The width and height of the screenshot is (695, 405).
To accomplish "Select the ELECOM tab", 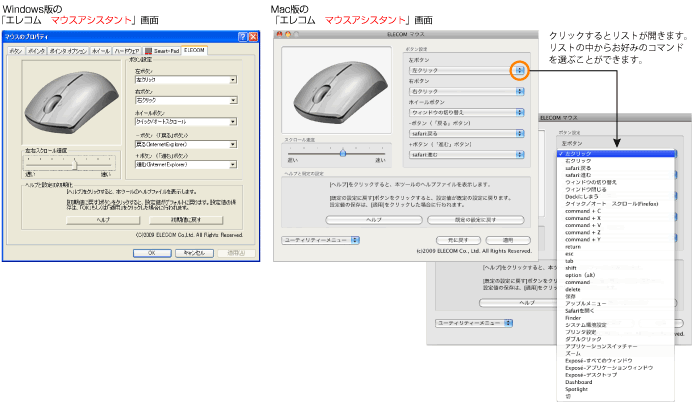I will click(194, 50).
